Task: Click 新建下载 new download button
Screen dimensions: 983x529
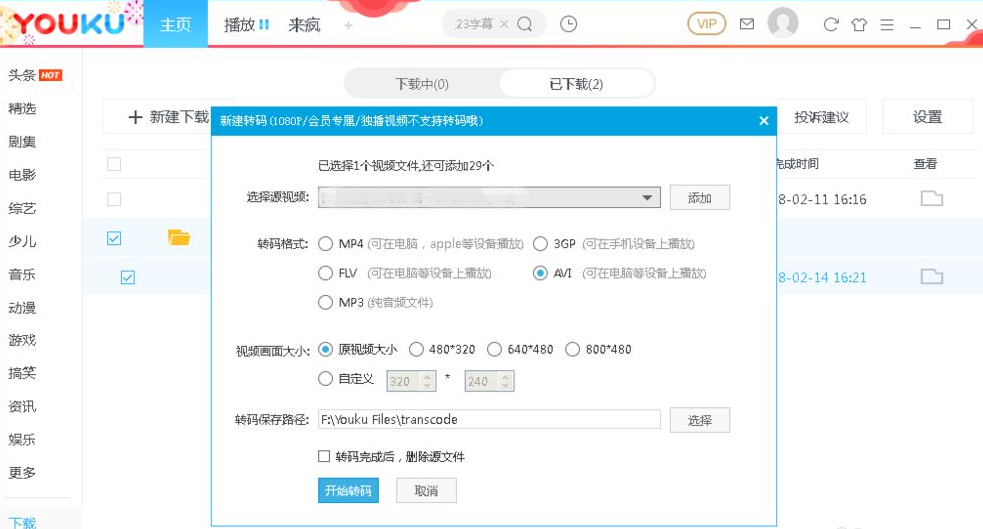Action: [168, 117]
